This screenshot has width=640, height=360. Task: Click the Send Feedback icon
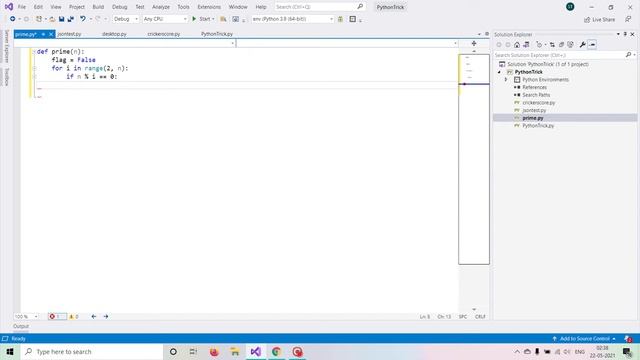coord(628,19)
